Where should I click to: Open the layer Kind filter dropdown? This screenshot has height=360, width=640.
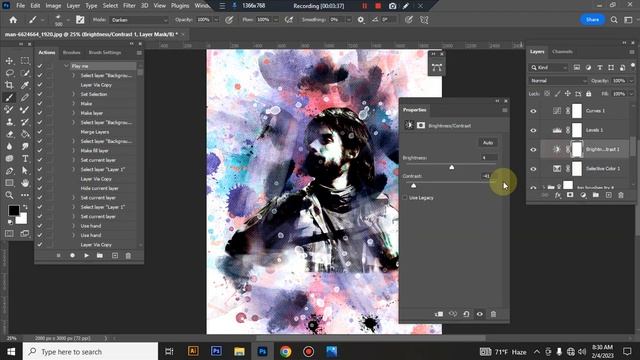pyautogui.click(x=549, y=67)
